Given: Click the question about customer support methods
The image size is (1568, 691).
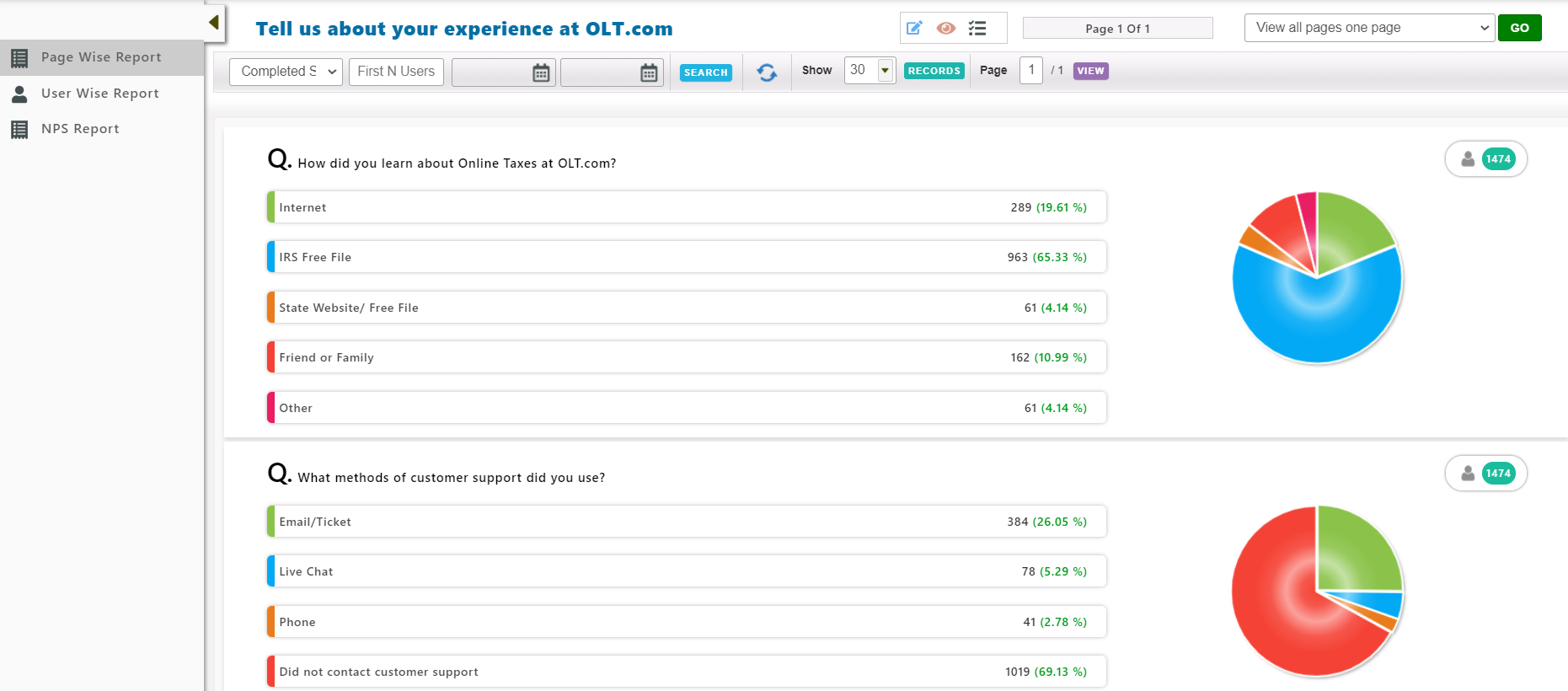Looking at the screenshot, I should (x=451, y=478).
